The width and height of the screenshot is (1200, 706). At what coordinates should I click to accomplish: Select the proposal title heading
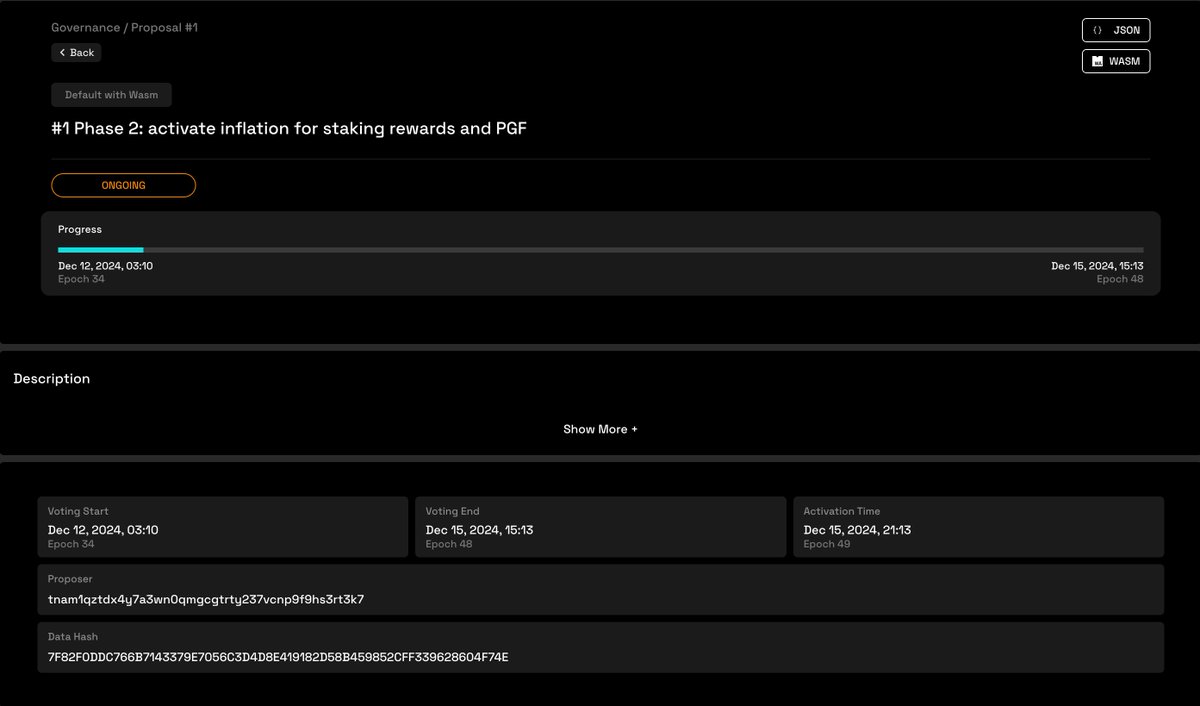tap(290, 128)
